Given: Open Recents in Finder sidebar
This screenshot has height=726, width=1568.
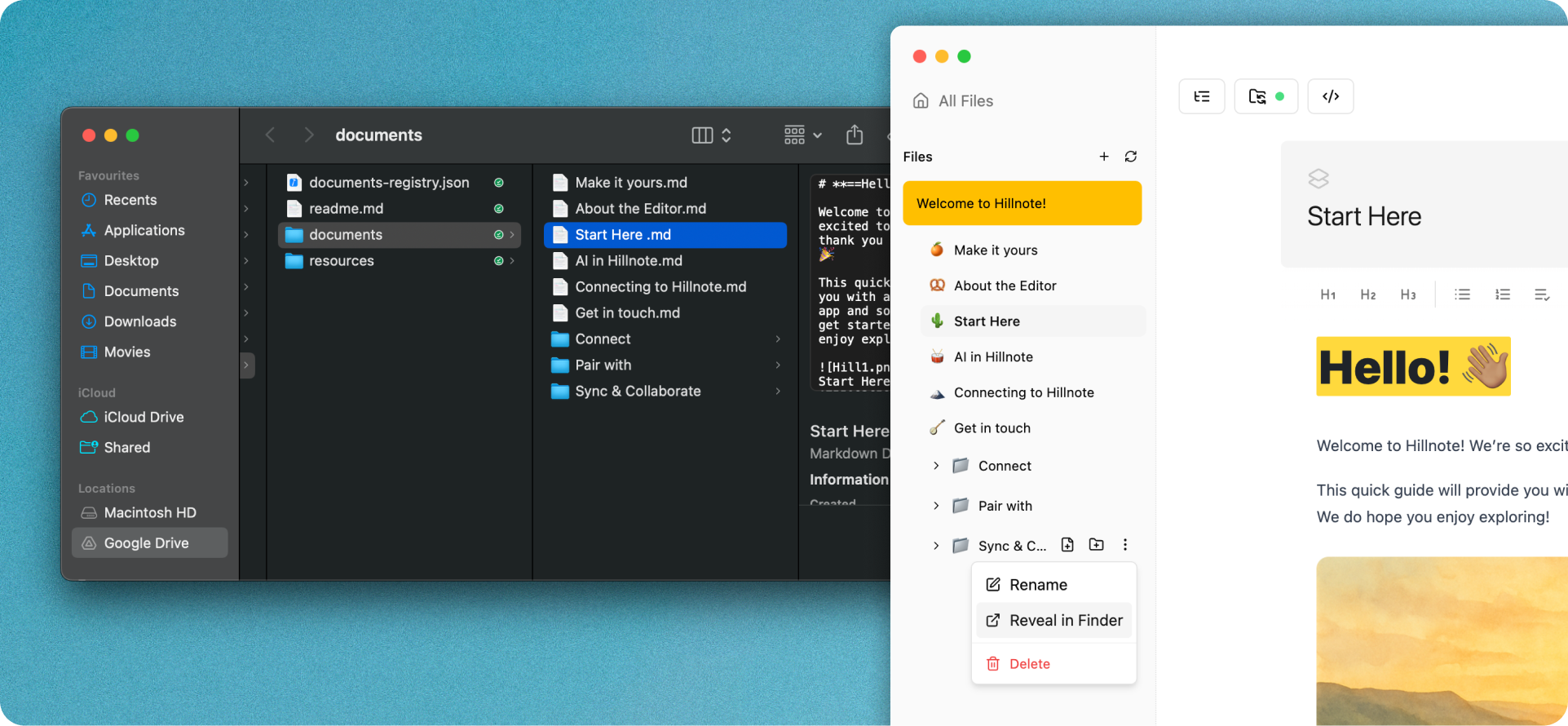Looking at the screenshot, I should tap(150, 200).
